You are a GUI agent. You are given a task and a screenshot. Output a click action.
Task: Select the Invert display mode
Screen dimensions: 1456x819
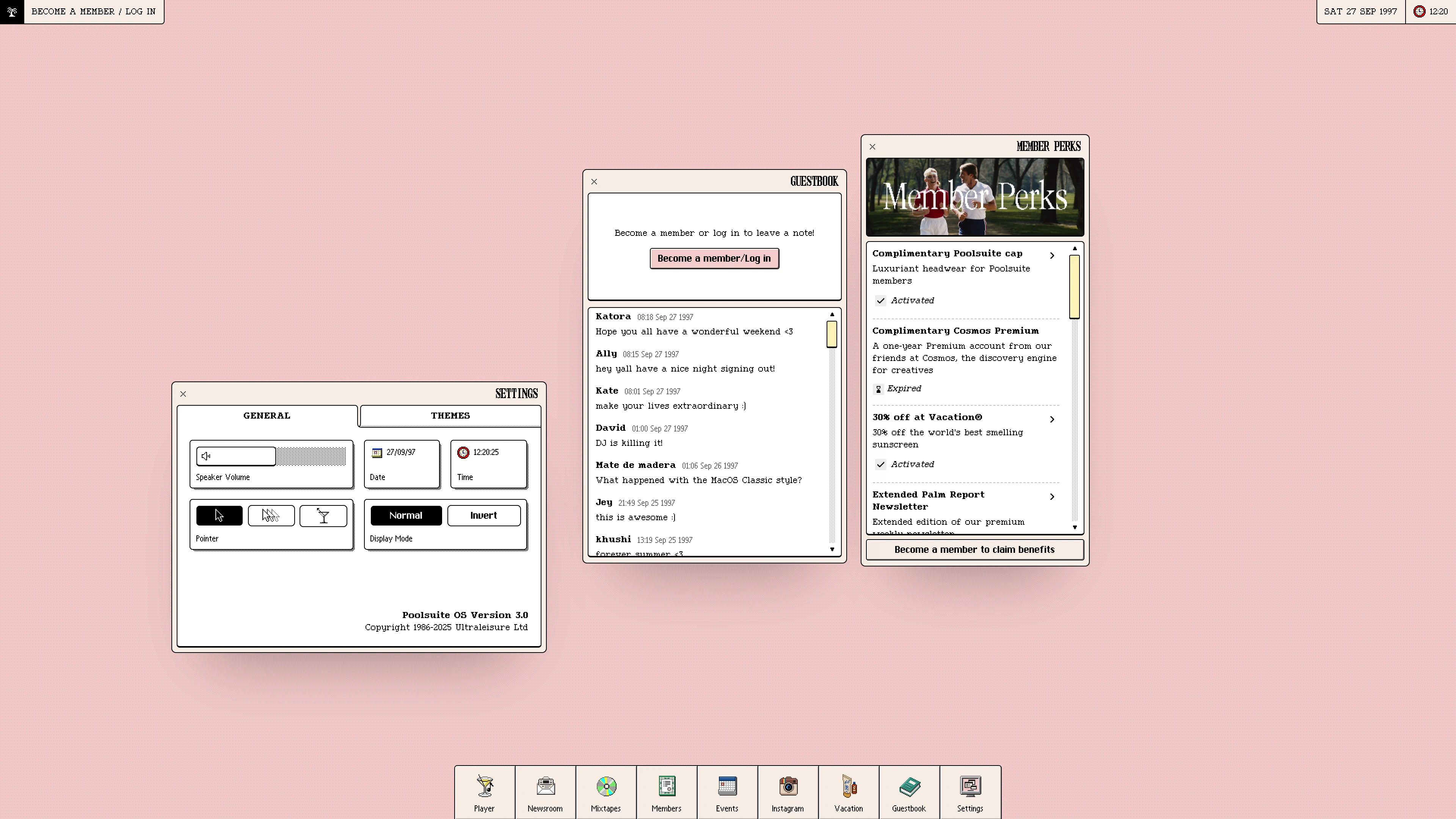(483, 516)
